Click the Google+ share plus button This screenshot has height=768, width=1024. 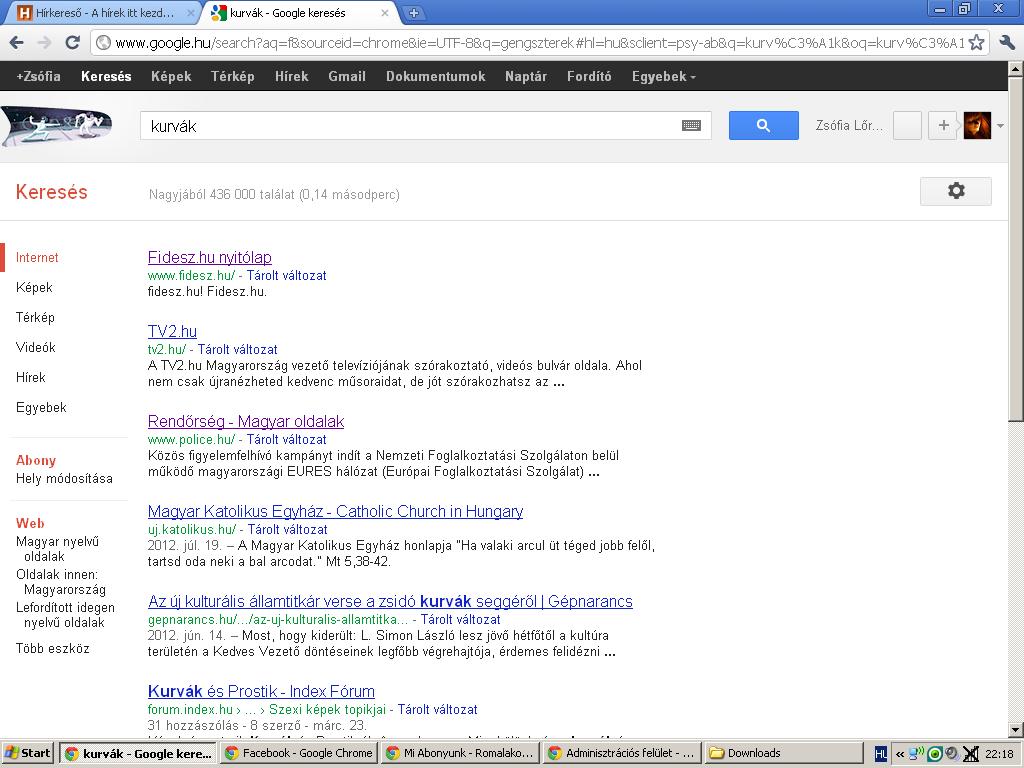[x=943, y=125]
